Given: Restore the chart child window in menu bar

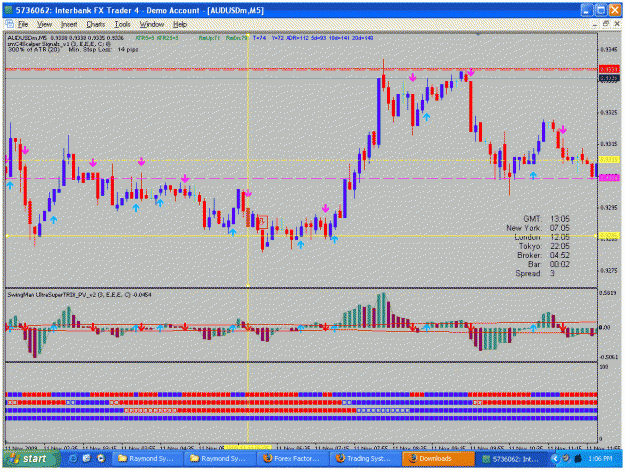Looking at the screenshot, I should [605, 24].
